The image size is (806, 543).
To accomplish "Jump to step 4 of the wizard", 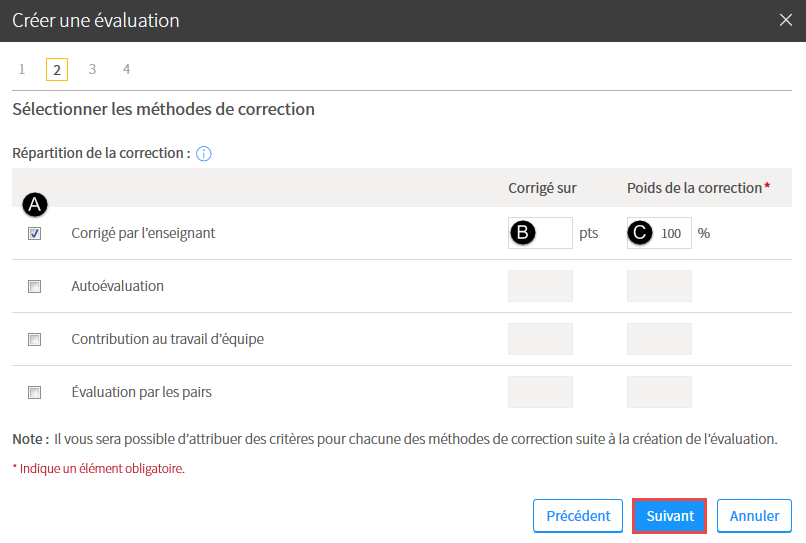I will click(x=126, y=69).
